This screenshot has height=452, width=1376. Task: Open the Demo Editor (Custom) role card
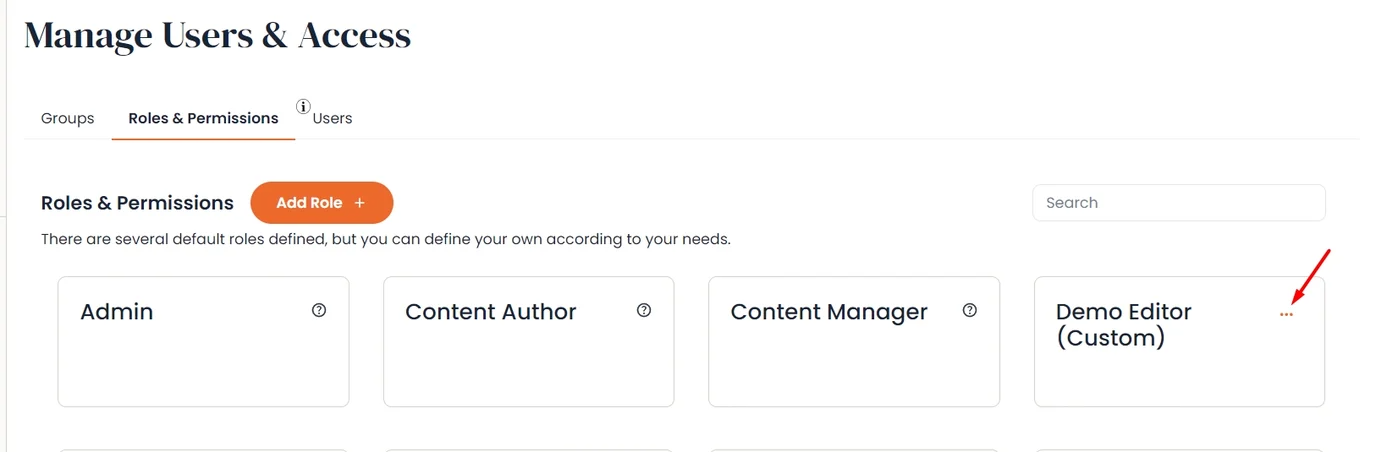(x=1179, y=342)
